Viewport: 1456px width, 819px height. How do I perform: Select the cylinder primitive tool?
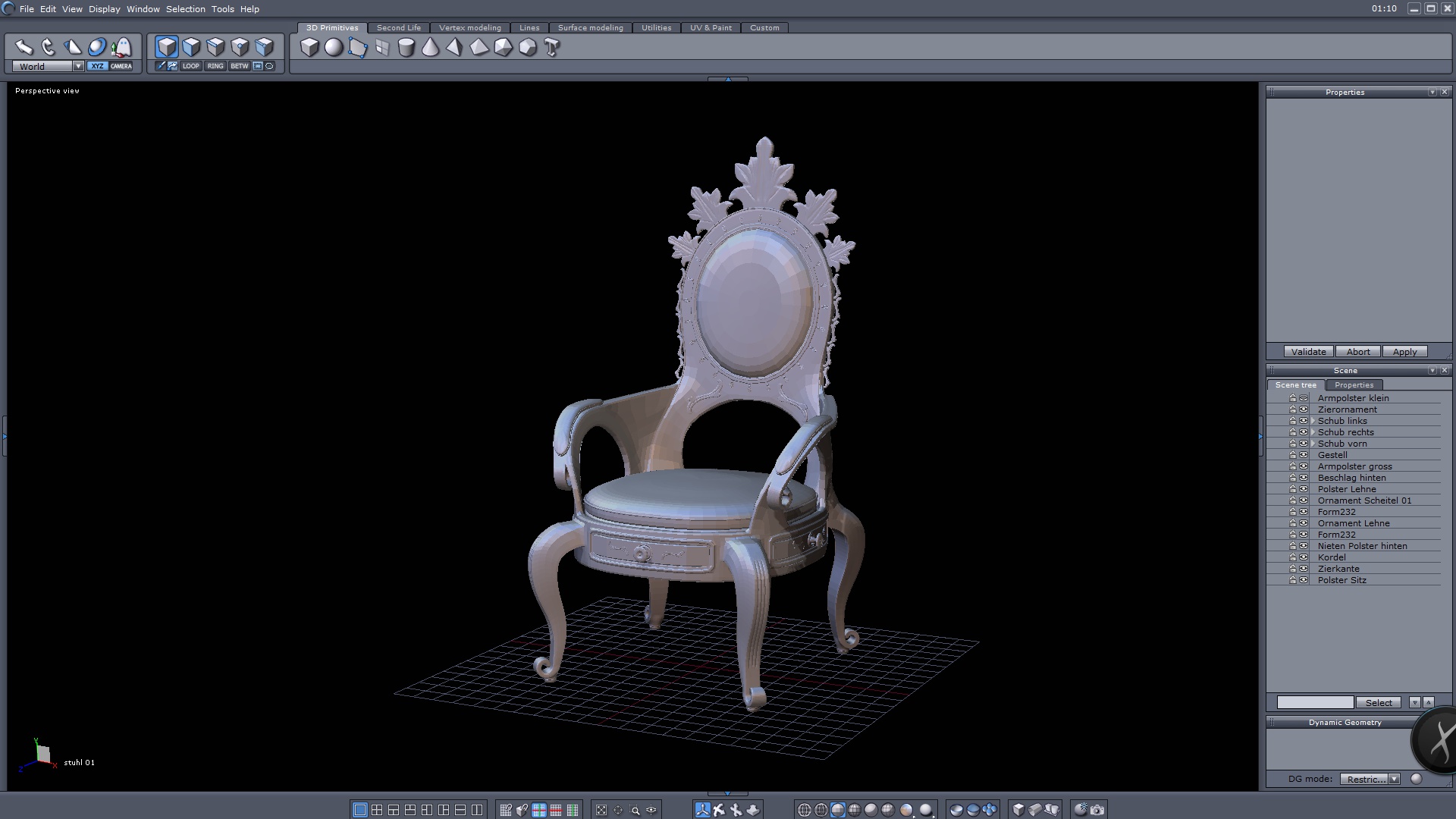(x=406, y=48)
